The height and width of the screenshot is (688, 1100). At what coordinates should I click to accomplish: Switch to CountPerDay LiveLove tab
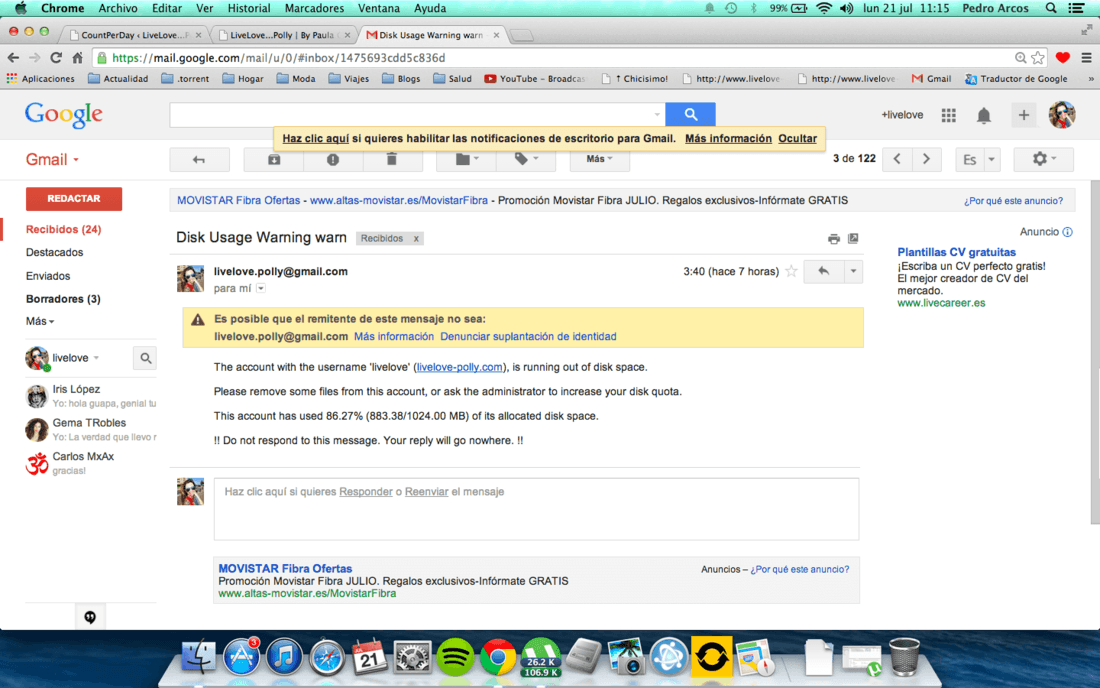coord(133,35)
